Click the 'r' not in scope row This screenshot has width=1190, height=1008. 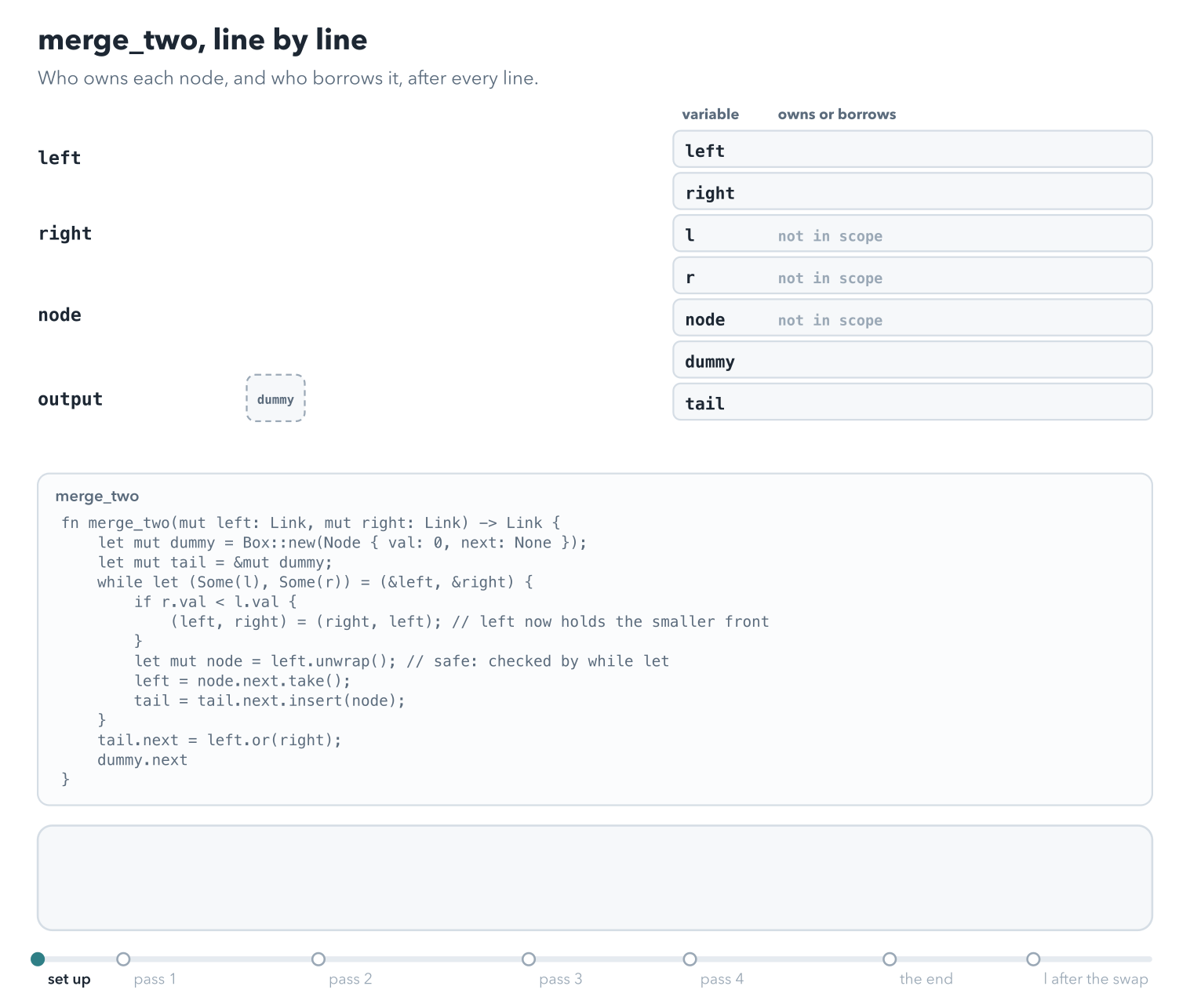(912, 276)
